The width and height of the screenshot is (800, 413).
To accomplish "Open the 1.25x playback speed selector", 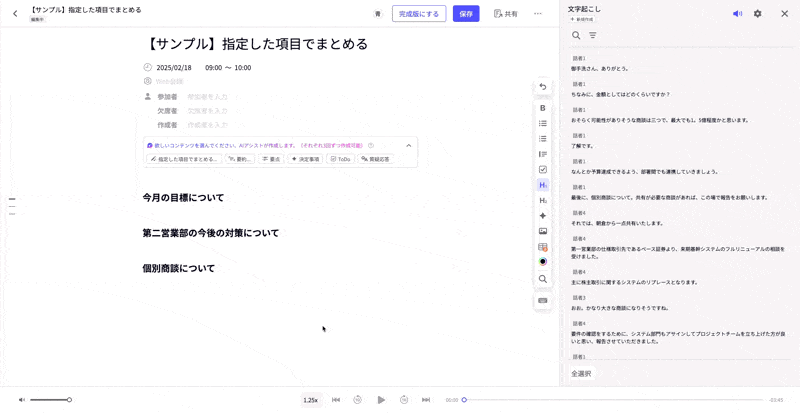I will 310,400.
